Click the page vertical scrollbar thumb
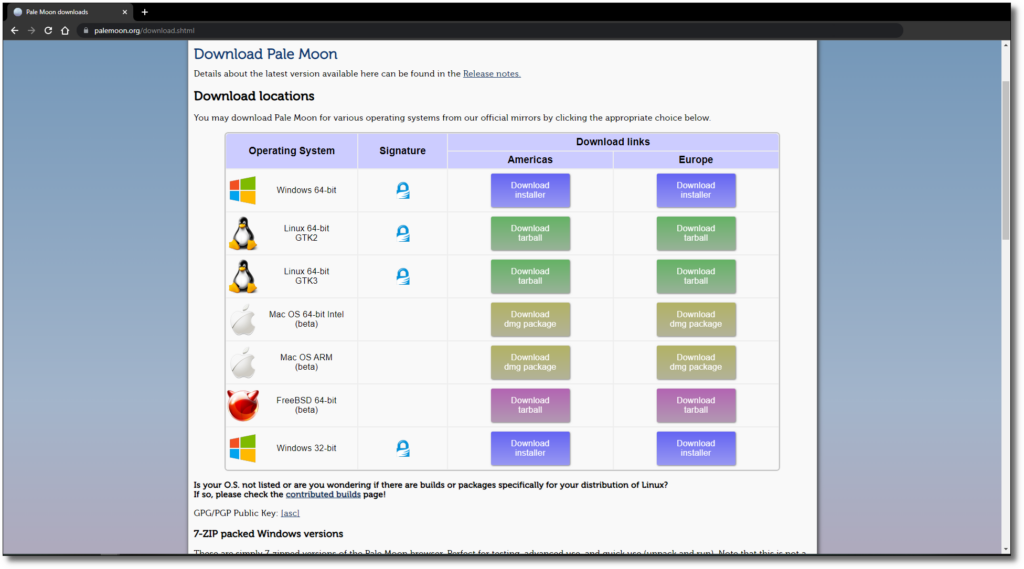Image resolution: width=1024 pixels, height=569 pixels. coord(1006,160)
